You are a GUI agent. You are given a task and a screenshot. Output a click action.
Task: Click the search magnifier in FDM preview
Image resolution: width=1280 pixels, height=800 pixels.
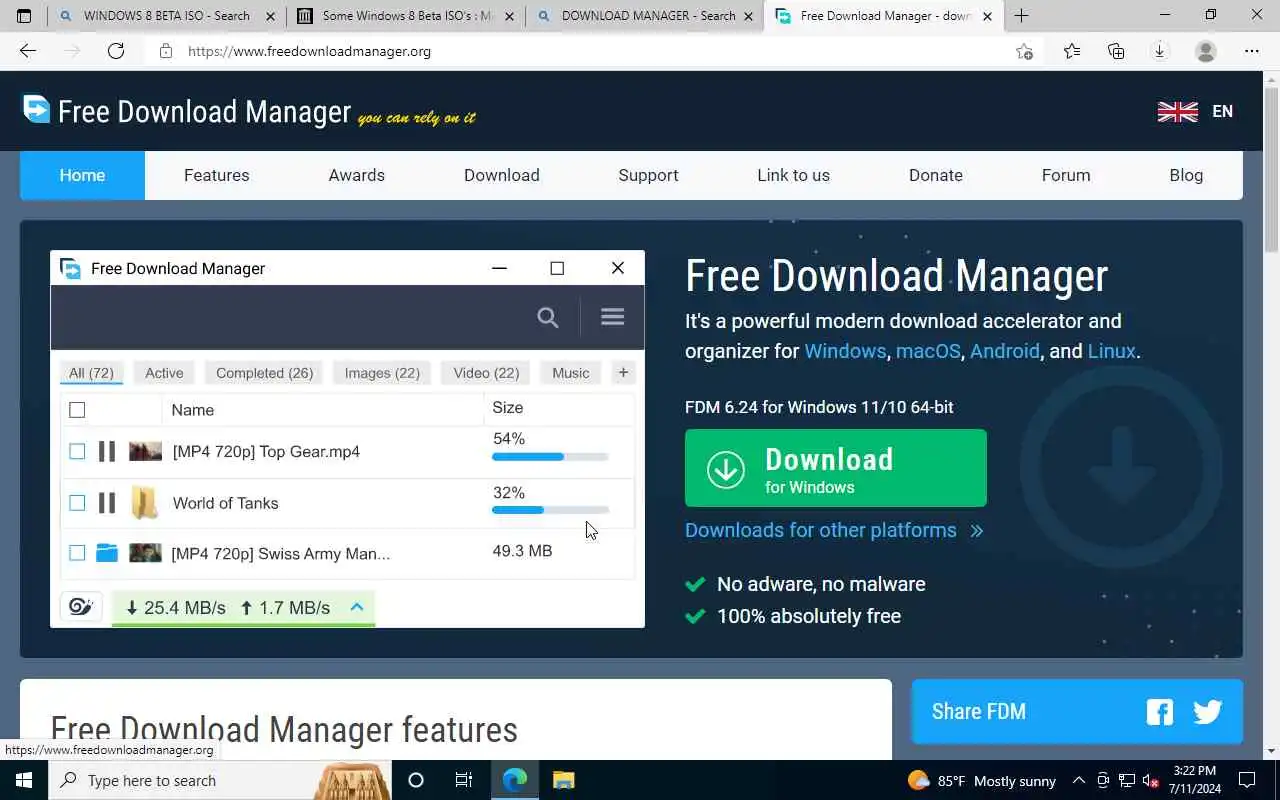point(547,317)
